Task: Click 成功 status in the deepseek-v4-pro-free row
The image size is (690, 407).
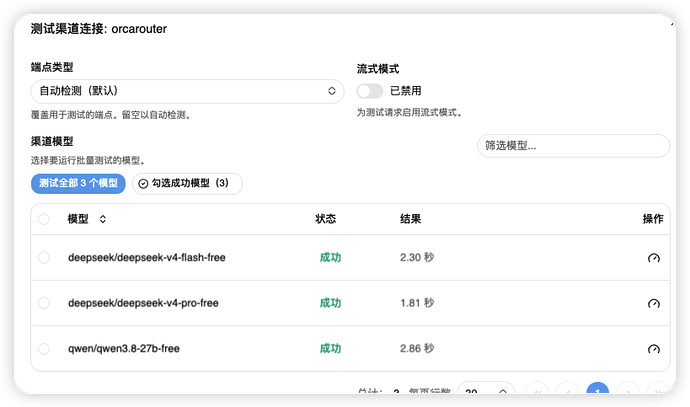Action: coord(330,303)
